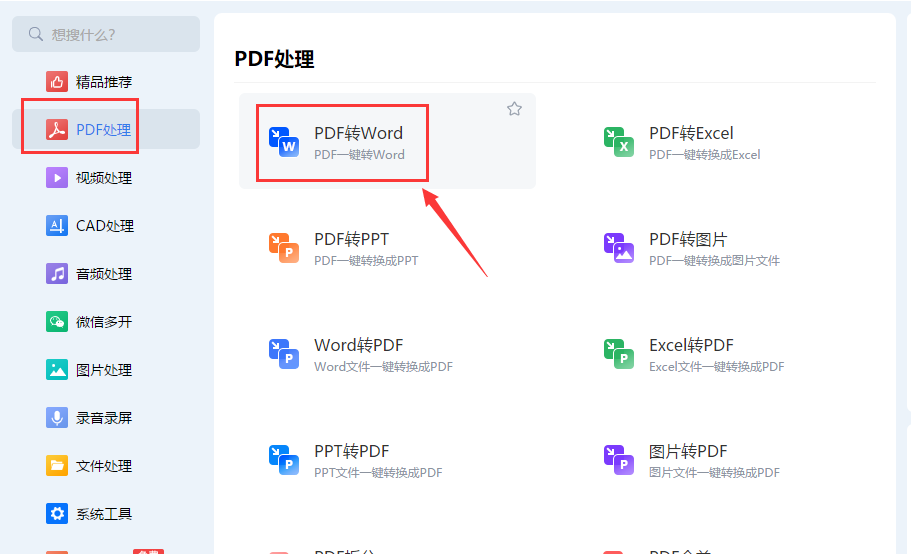911x554 pixels.
Task: Click the 文件处理 folder icon
Action: click(x=57, y=466)
